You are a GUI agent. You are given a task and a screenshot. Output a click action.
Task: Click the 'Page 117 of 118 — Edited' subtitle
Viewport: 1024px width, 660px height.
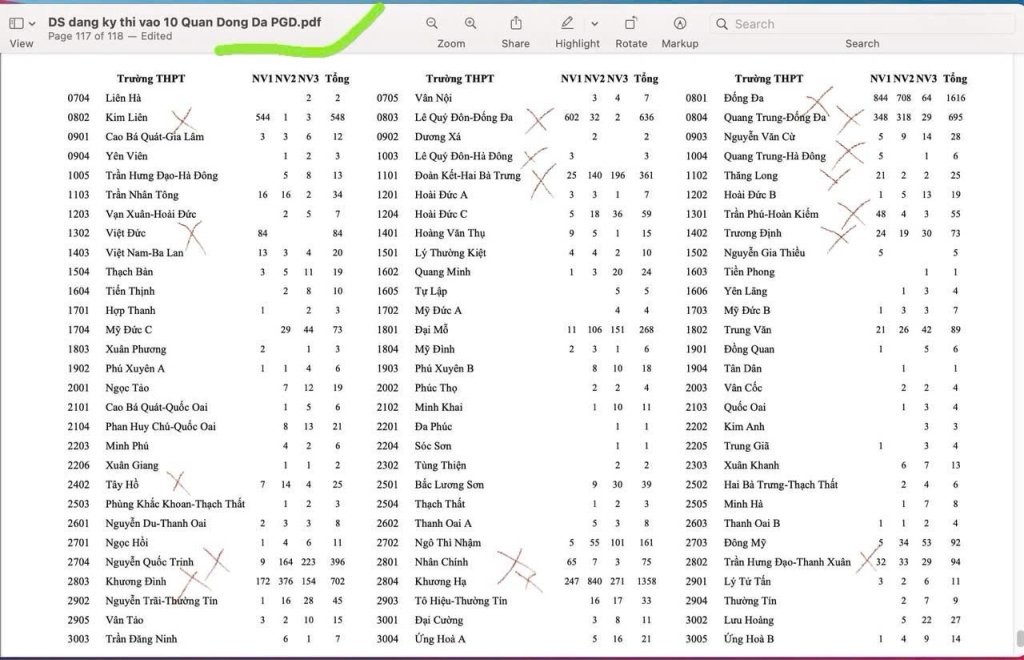point(110,37)
